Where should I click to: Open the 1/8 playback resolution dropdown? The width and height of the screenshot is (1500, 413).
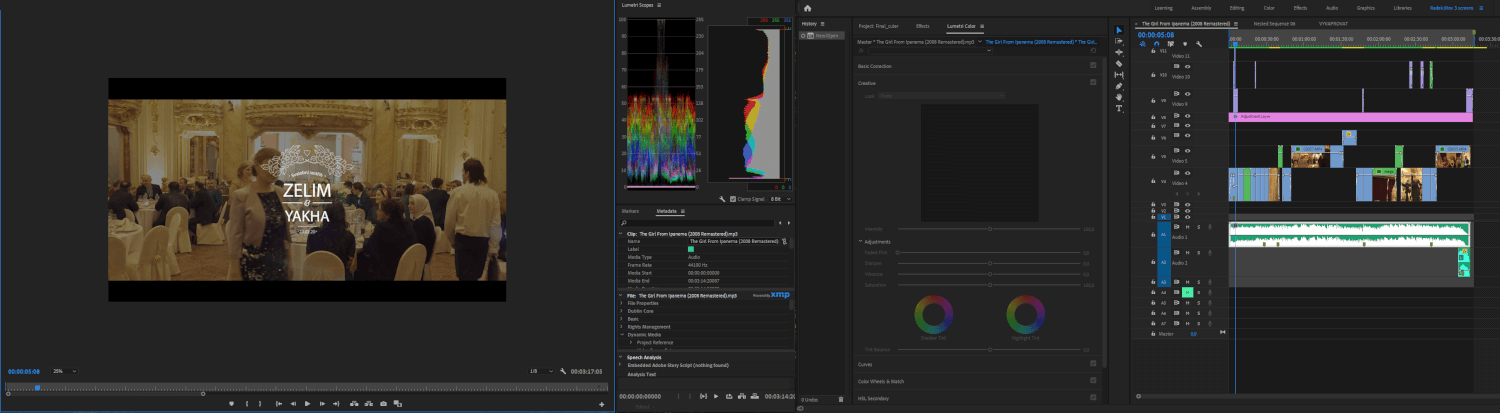pos(541,371)
